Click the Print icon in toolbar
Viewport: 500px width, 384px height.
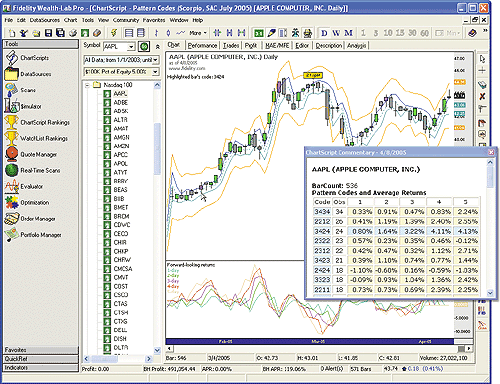click(x=73, y=33)
